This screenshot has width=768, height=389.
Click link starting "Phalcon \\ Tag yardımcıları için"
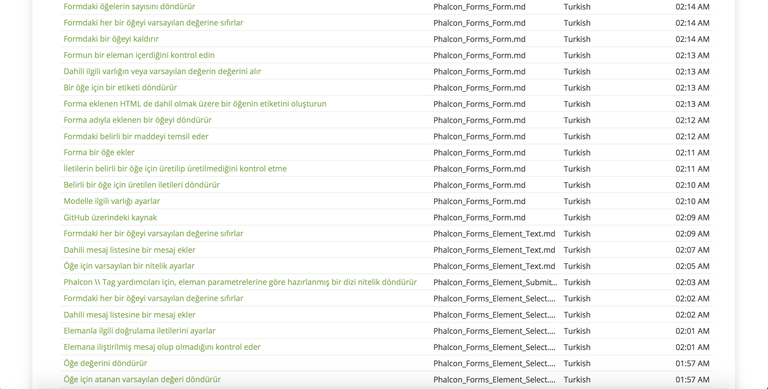(240, 282)
